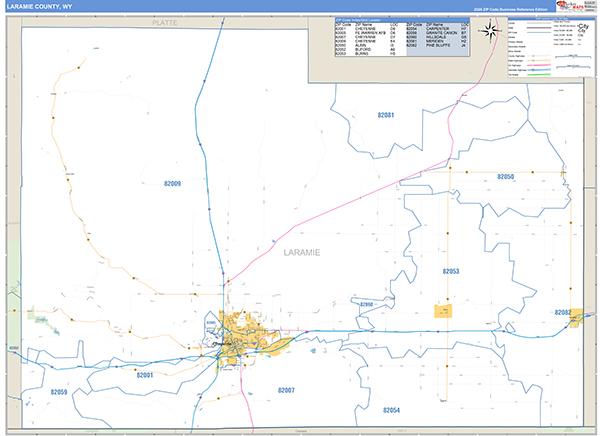Image resolution: width=600 pixels, height=436 pixels.
Task: Choose ZIP code 82007 label
Action: 286,389
